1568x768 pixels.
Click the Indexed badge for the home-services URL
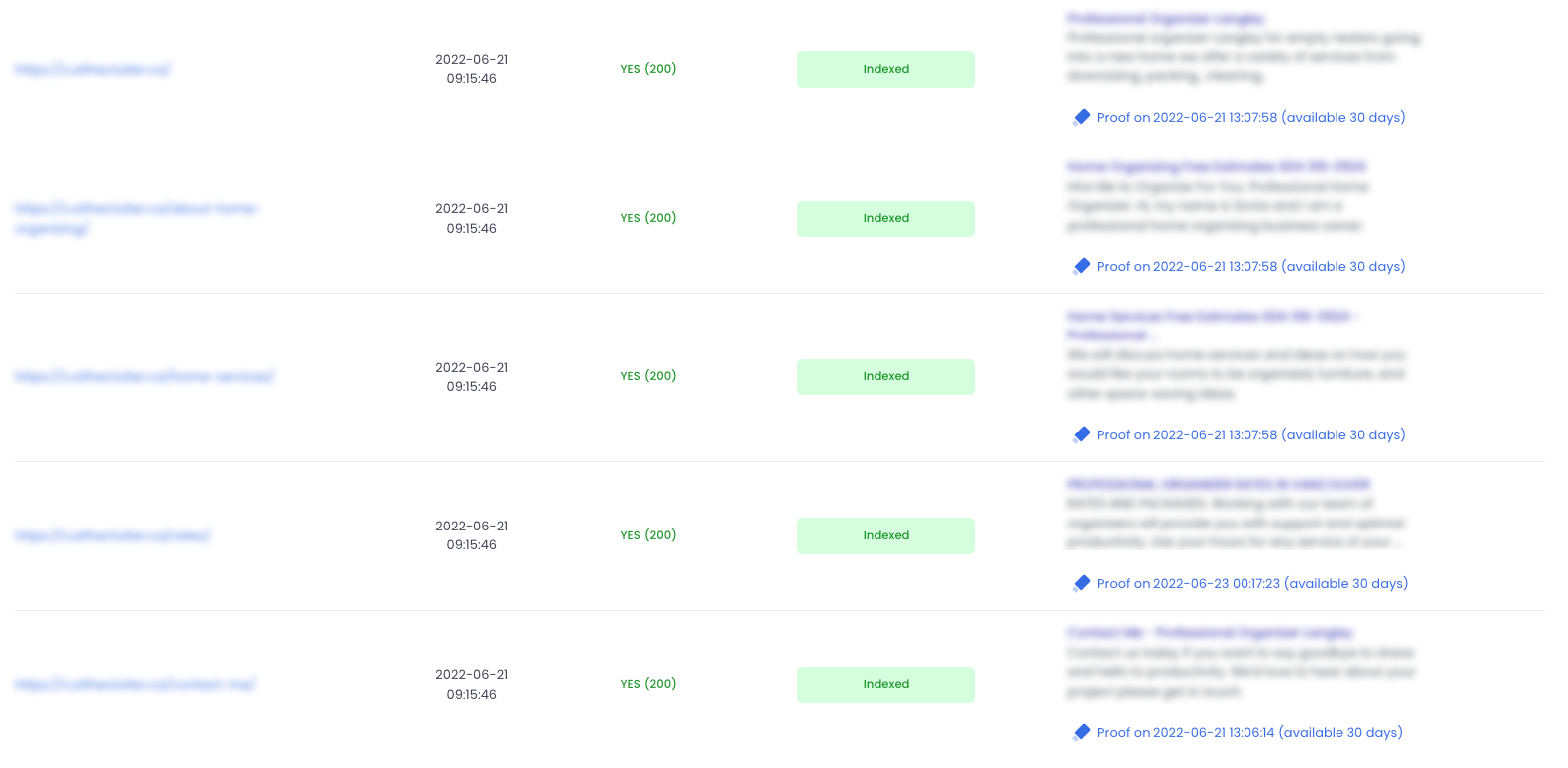coord(886,377)
